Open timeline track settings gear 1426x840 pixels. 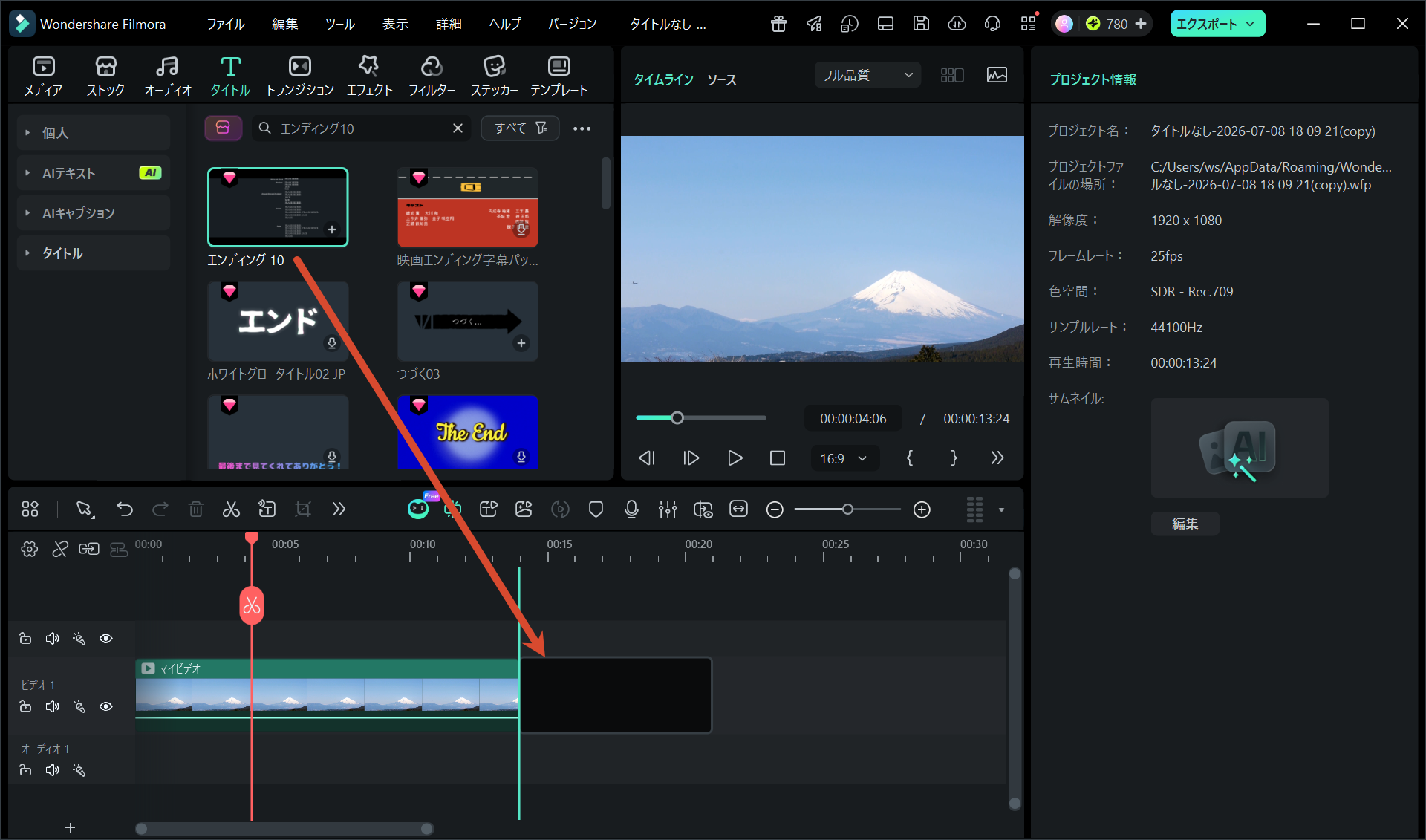tap(30, 549)
